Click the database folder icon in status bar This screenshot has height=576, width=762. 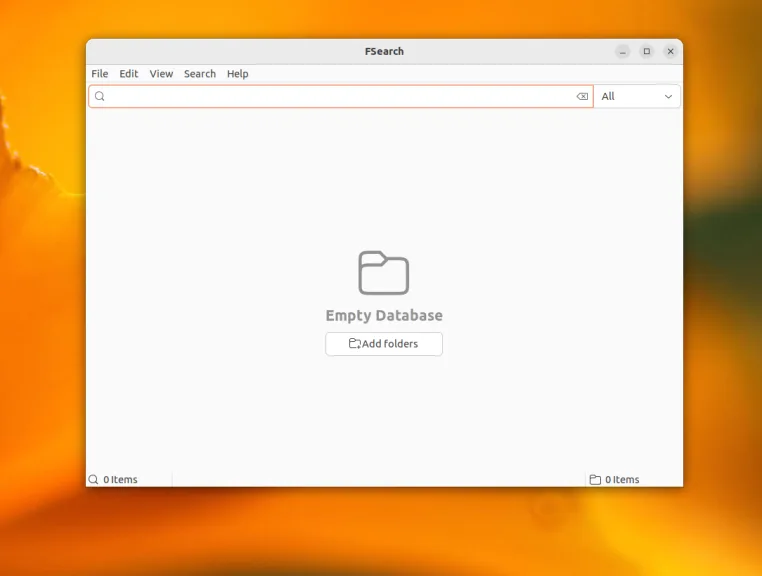(595, 480)
